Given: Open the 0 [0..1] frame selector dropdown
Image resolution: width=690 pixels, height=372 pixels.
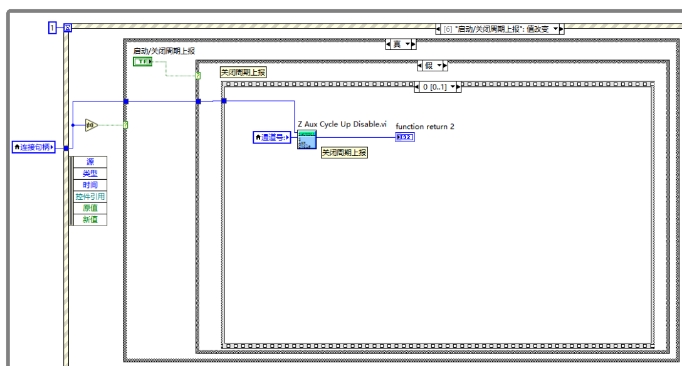Looking at the screenshot, I should coord(453,87).
